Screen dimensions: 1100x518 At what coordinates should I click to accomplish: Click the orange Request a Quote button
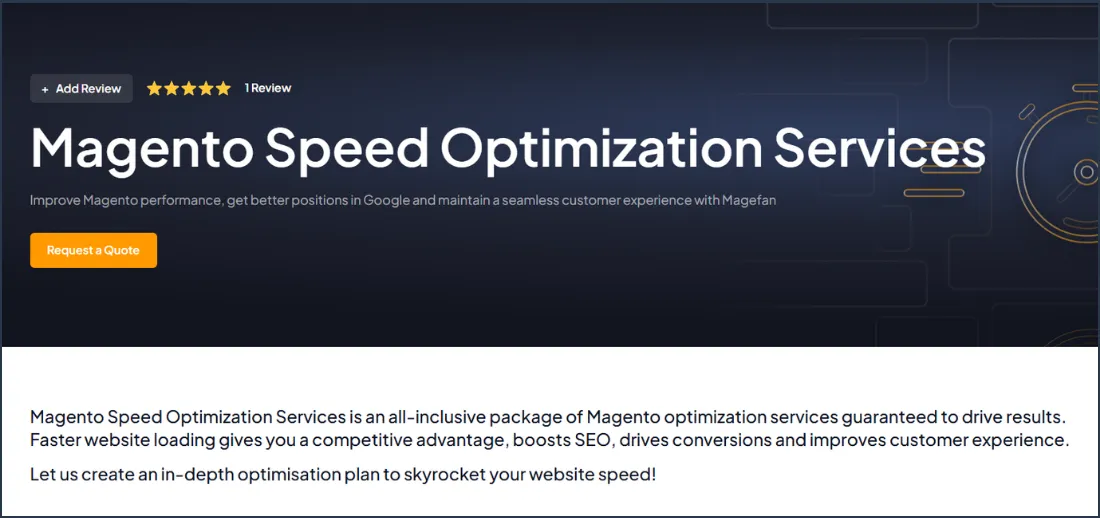point(93,251)
